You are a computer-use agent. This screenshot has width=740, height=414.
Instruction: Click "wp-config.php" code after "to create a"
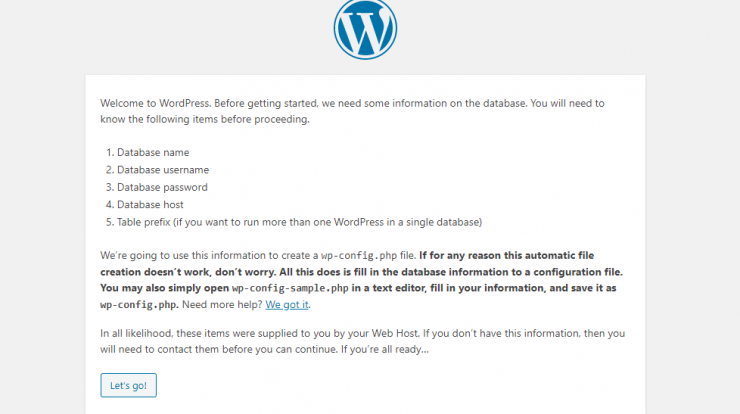359,255
